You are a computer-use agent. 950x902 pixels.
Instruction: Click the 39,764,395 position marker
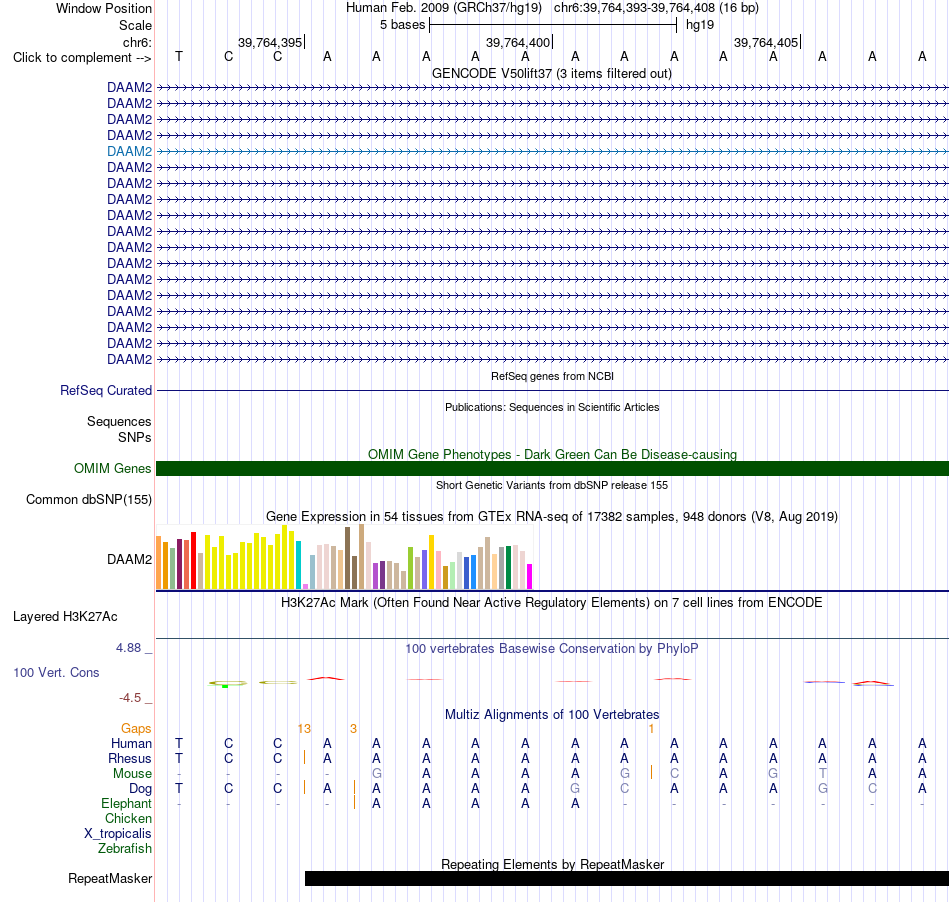pyautogui.click(x=270, y=42)
